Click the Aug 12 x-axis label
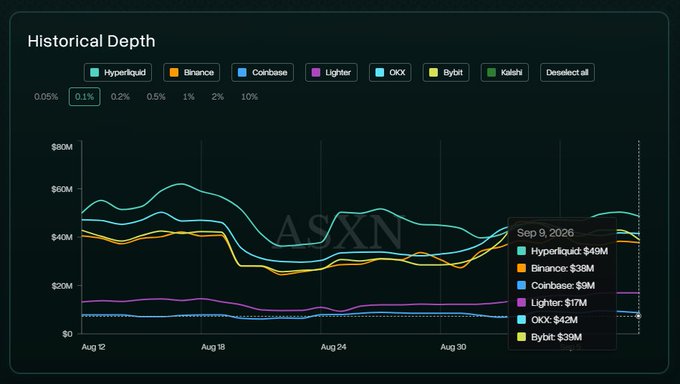This screenshot has width=680, height=384. tap(93, 347)
